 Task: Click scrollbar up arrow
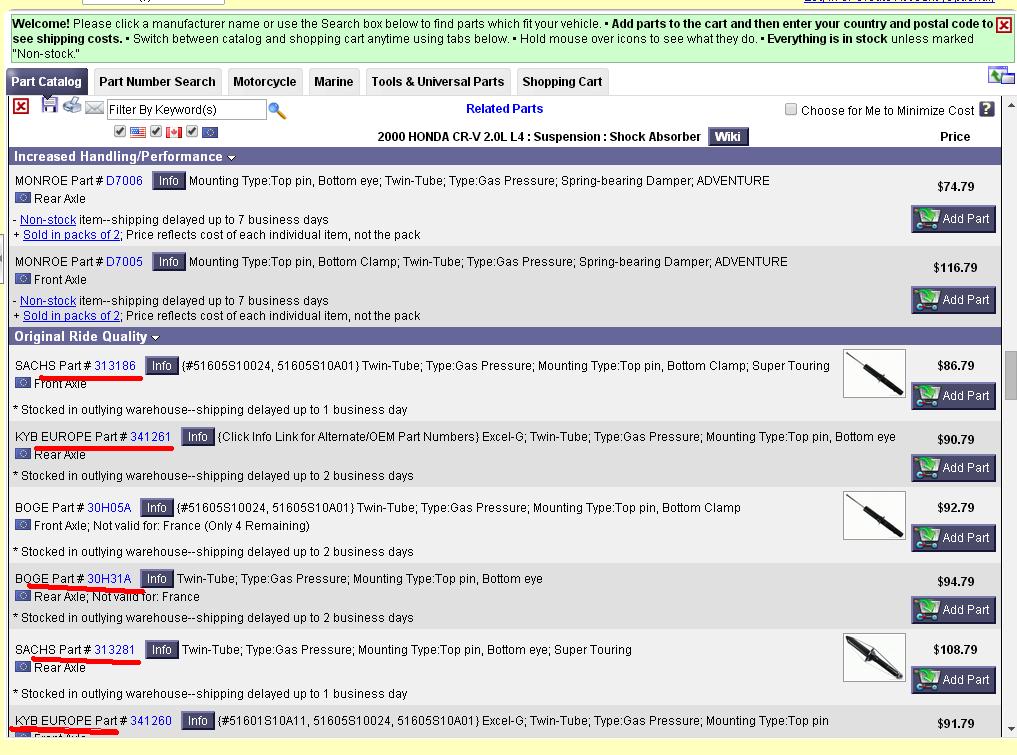click(x=1011, y=104)
